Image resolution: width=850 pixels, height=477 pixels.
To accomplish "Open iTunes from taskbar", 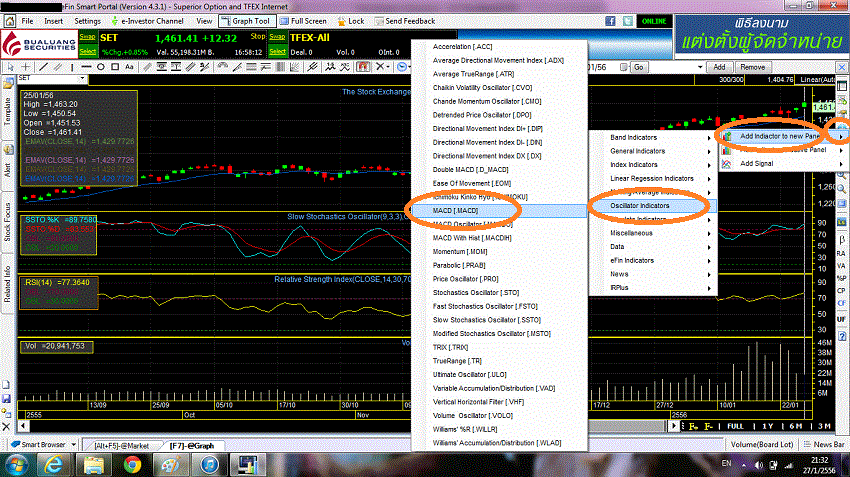I will (209, 465).
